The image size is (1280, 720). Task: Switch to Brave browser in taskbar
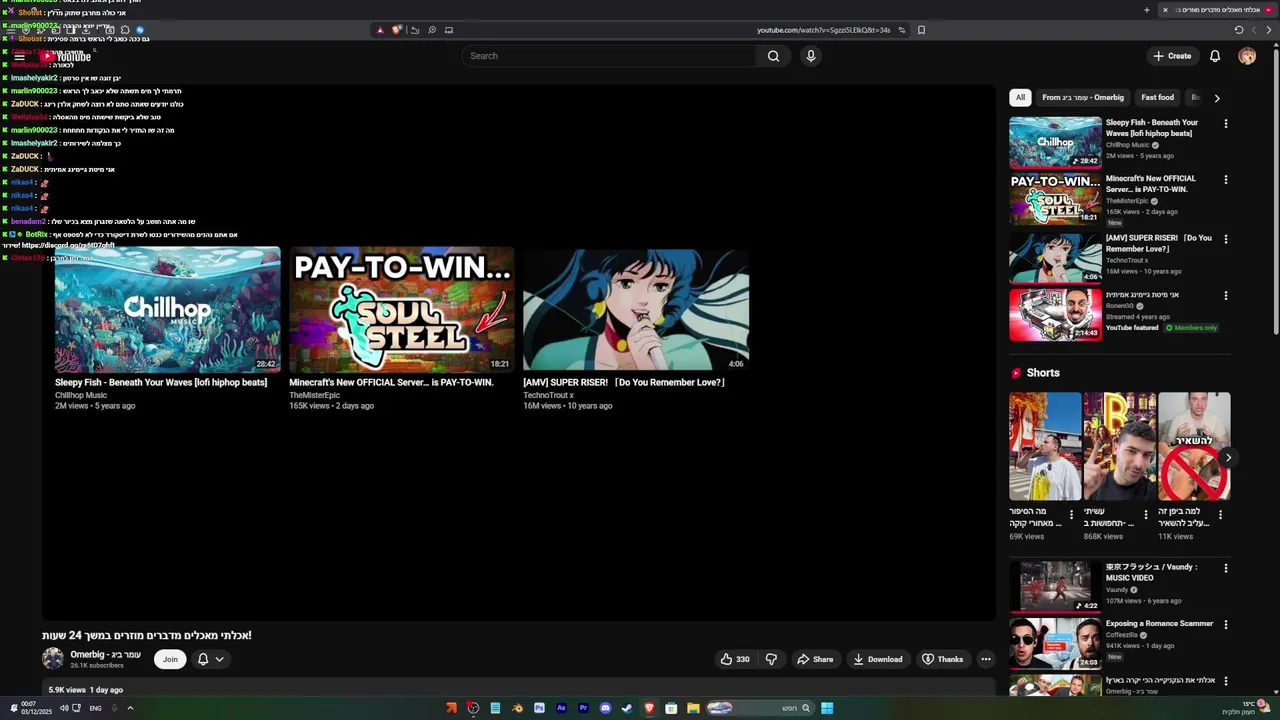649,708
